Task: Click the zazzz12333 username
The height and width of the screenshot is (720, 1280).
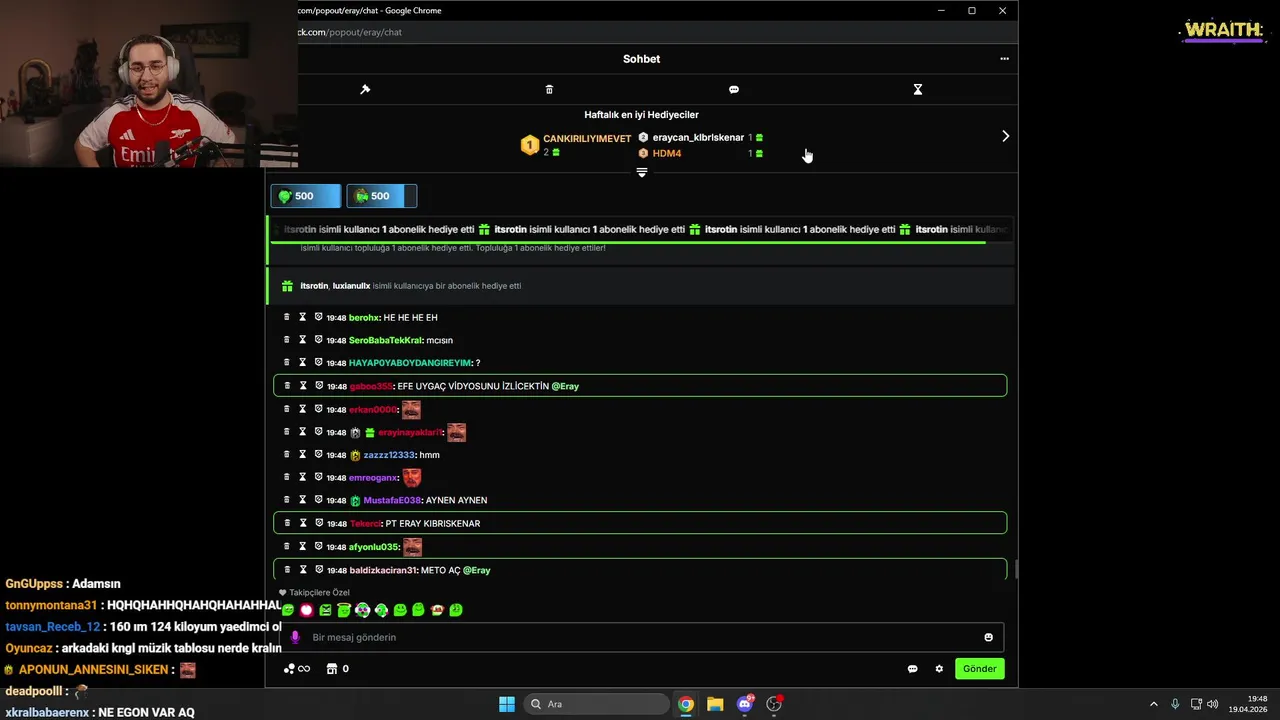Action: point(389,455)
